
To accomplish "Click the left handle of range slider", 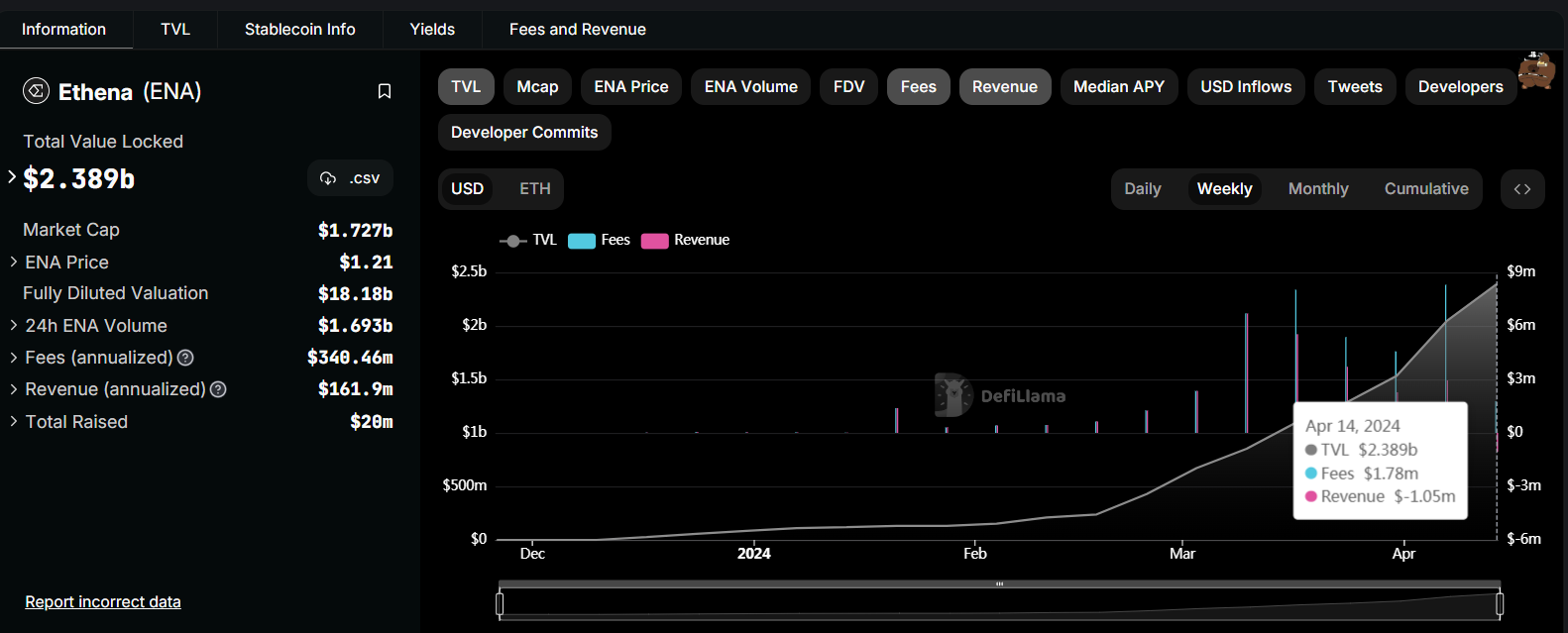I will click(x=500, y=603).
